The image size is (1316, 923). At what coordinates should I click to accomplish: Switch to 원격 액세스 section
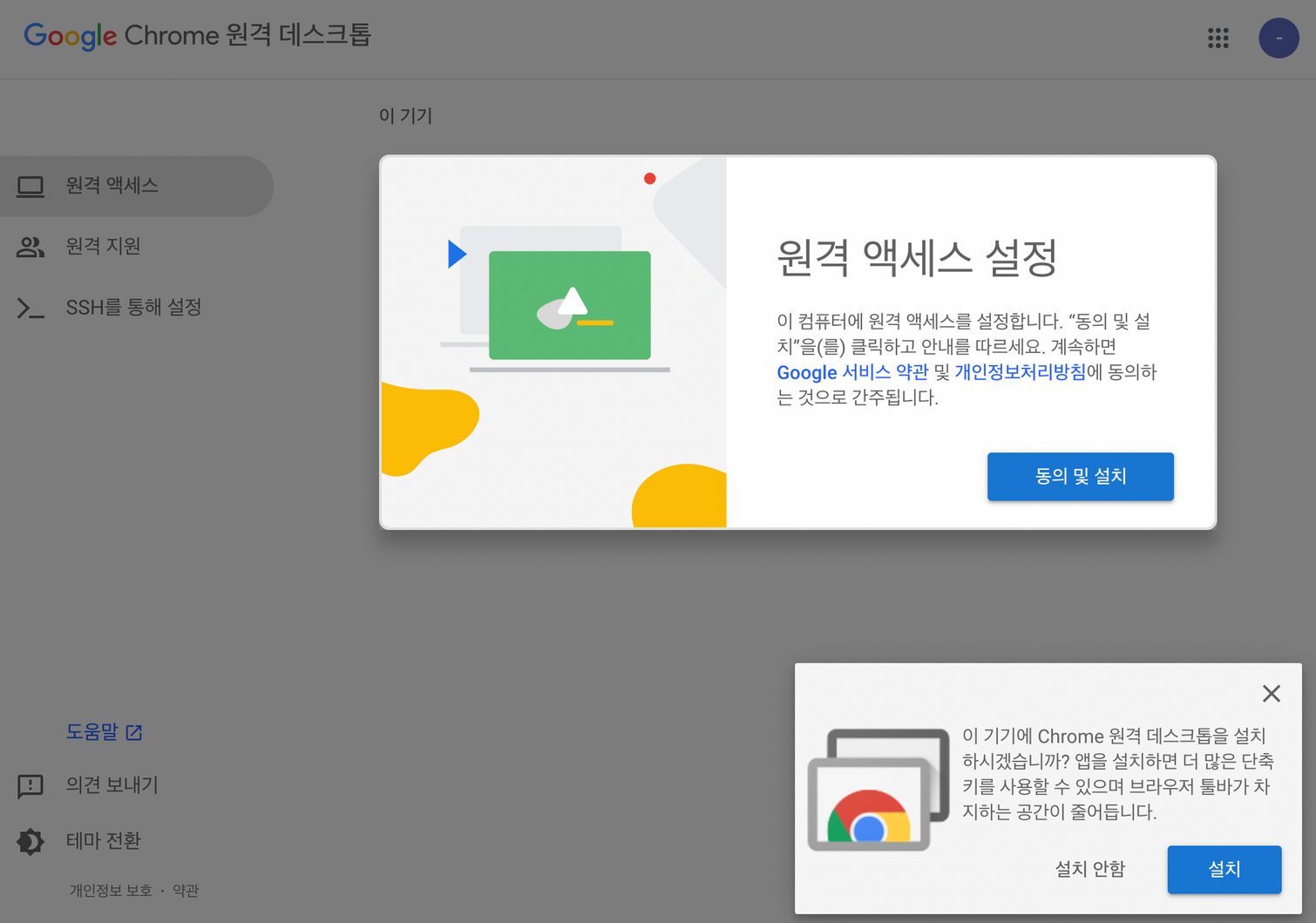[137, 187]
